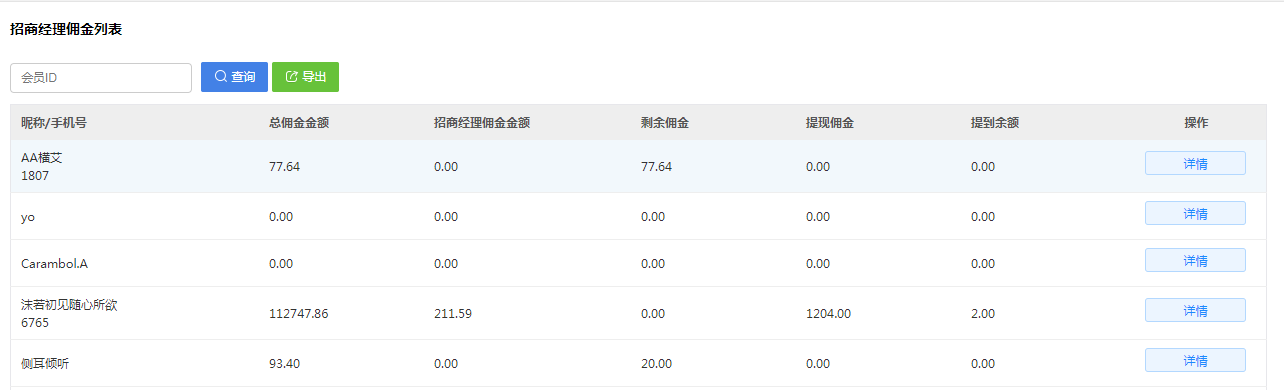Click the 剩余佣金 column header

coord(665,123)
